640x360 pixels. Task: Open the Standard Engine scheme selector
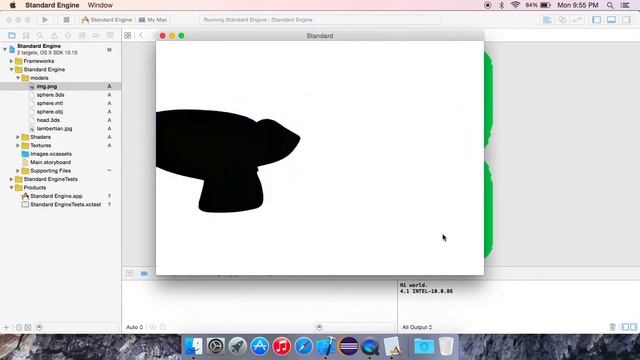pyautogui.click(x=107, y=20)
